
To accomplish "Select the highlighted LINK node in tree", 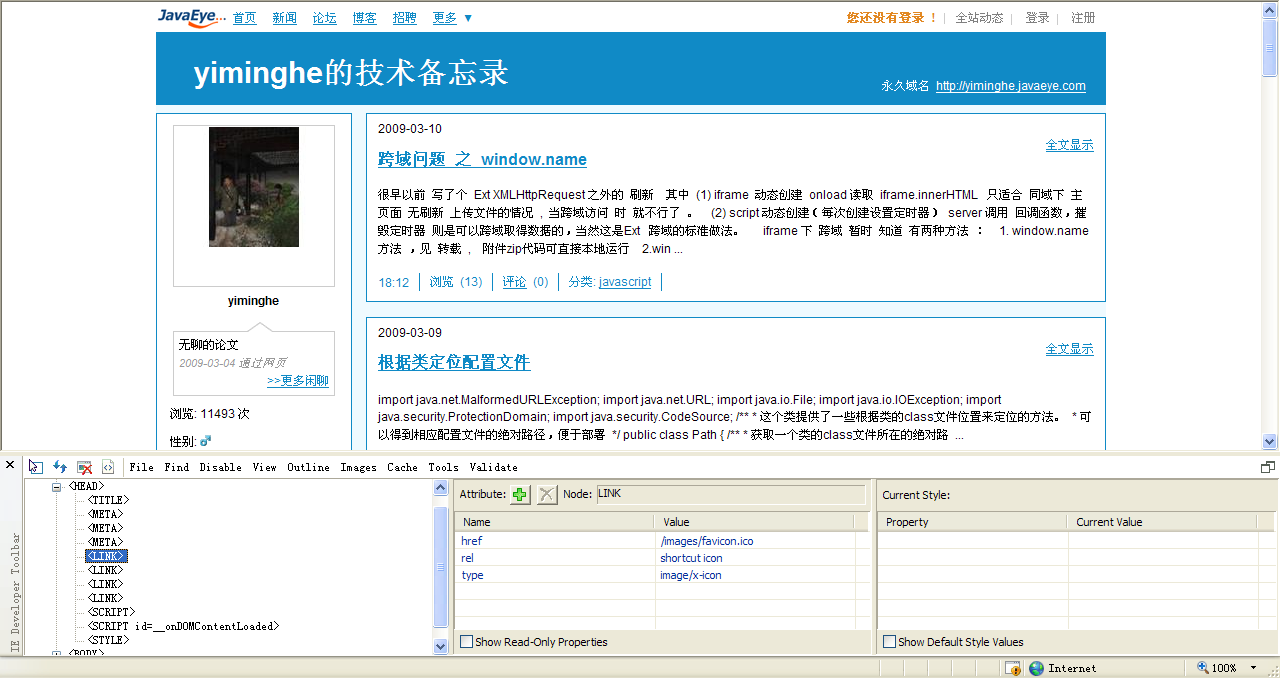I will (106, 556).
